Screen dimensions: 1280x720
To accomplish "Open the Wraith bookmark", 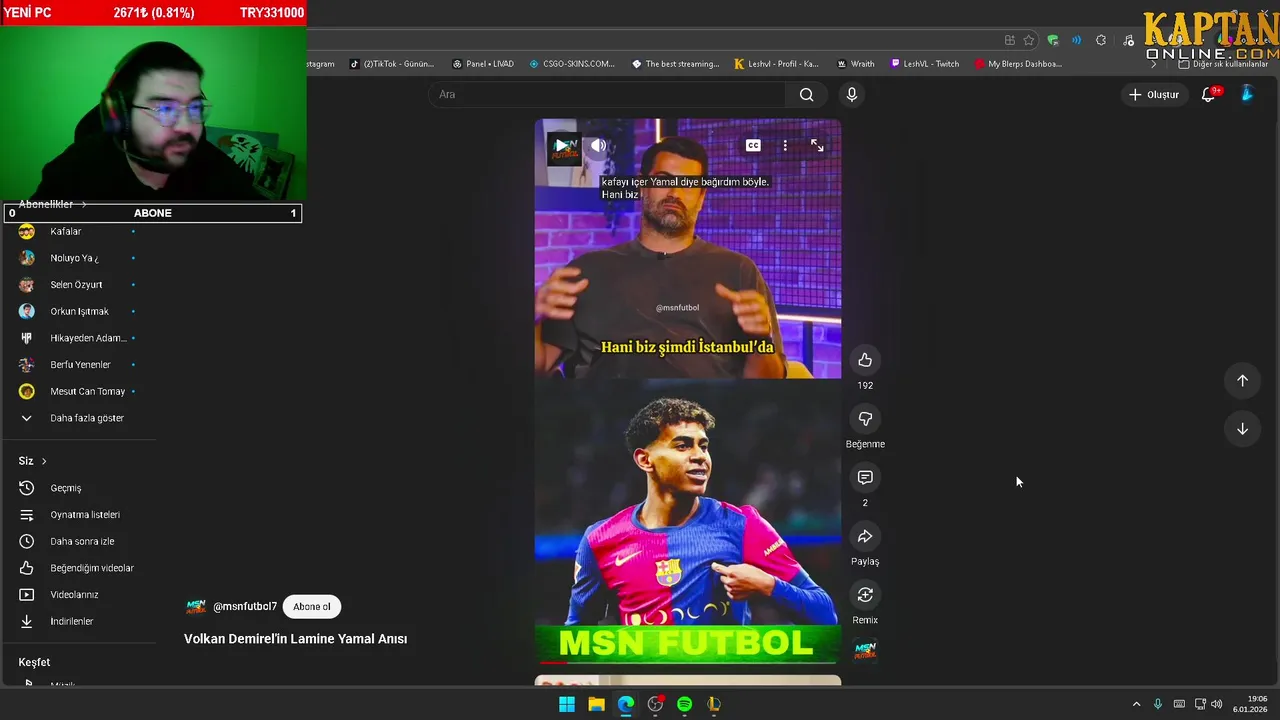I will (x=855, y=64).
